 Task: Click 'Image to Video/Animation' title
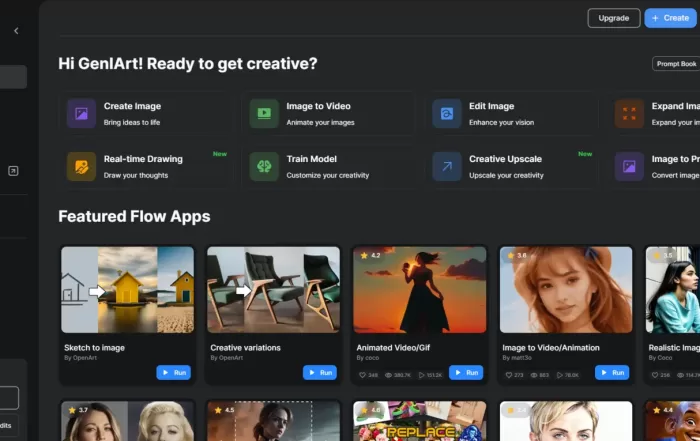pyautogui.click(x=551, y=348)
